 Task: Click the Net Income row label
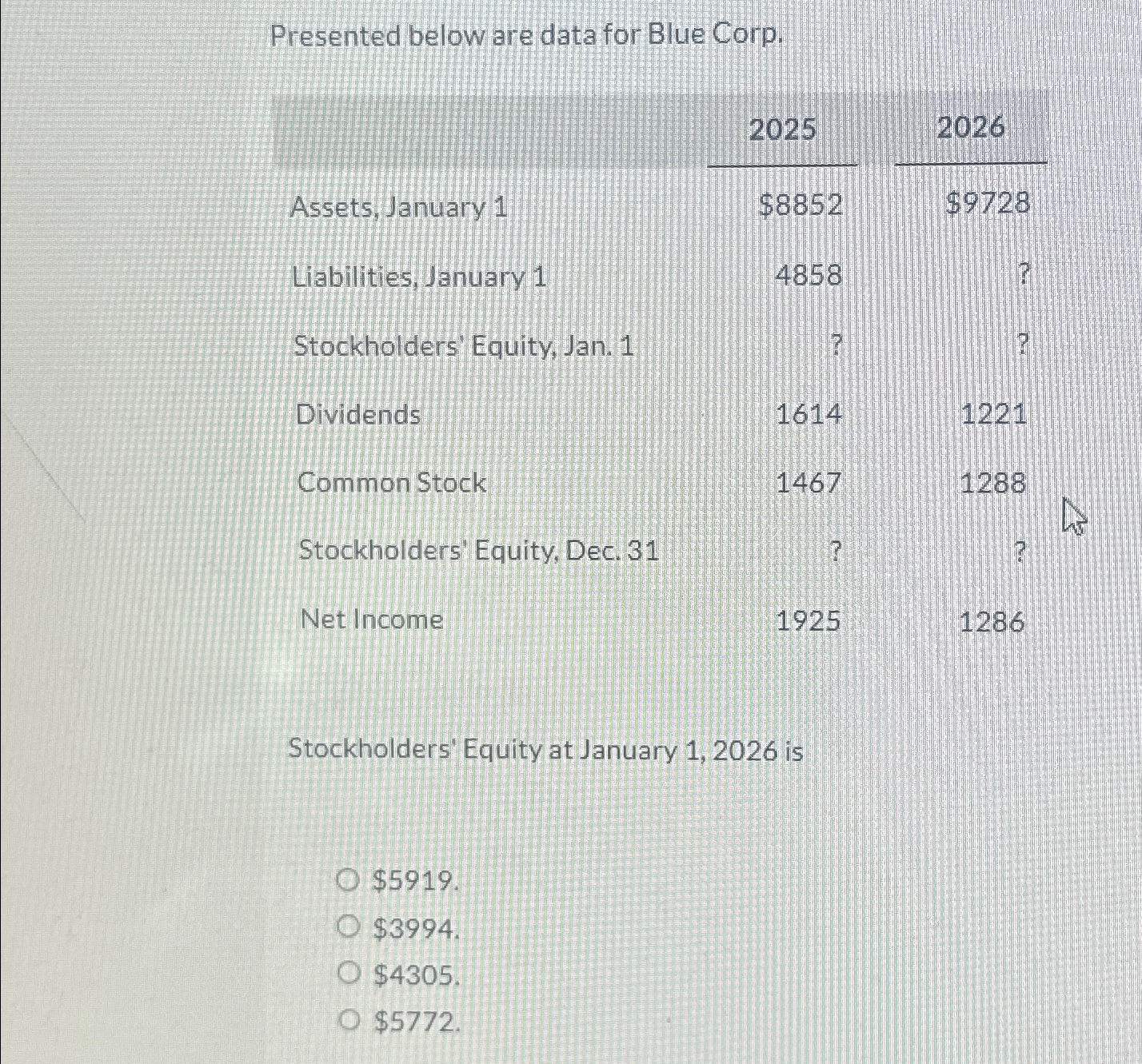[x=369, y=620]
